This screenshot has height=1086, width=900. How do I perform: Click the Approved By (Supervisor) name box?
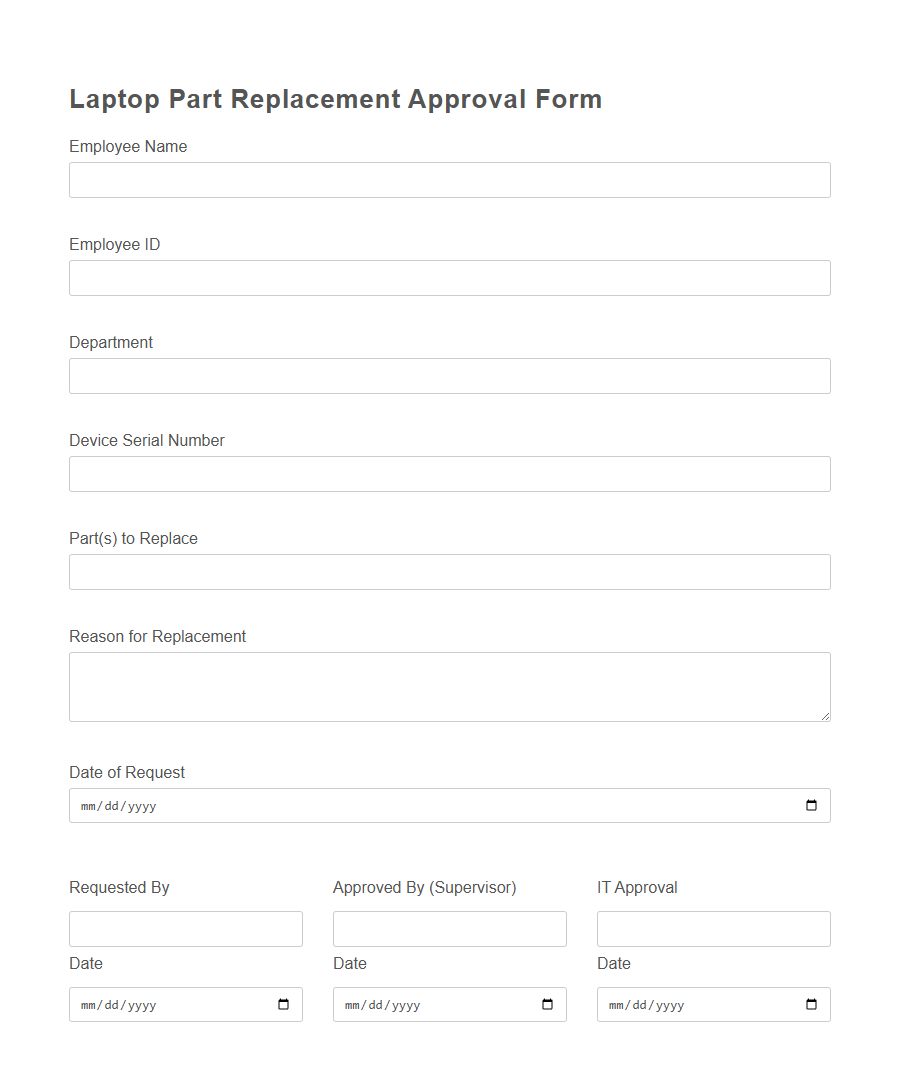pos(449,928)
